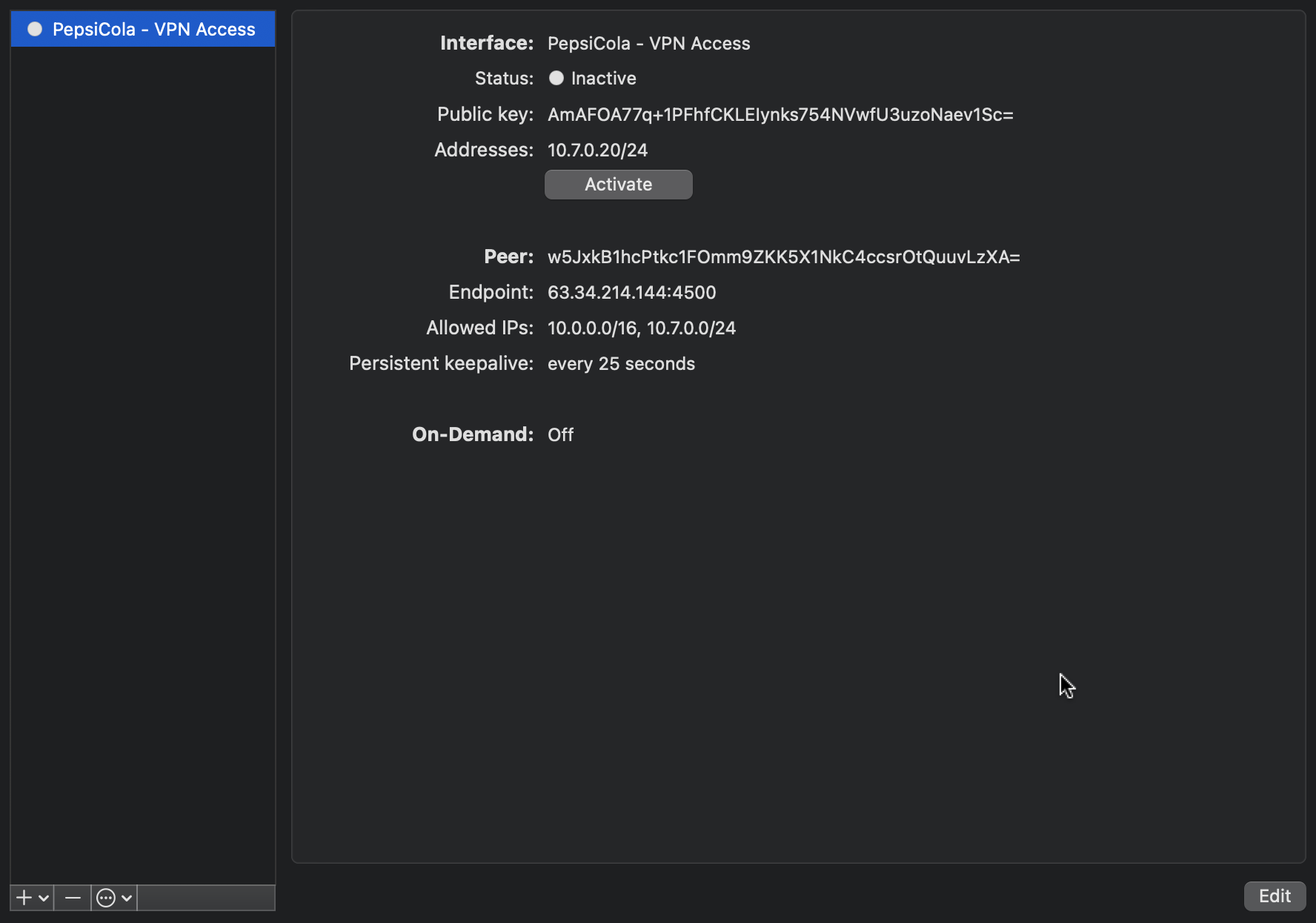Expand the chevron next to ellipsis icon
This screenshot has width=1316, height=923.
coord(127,898)
